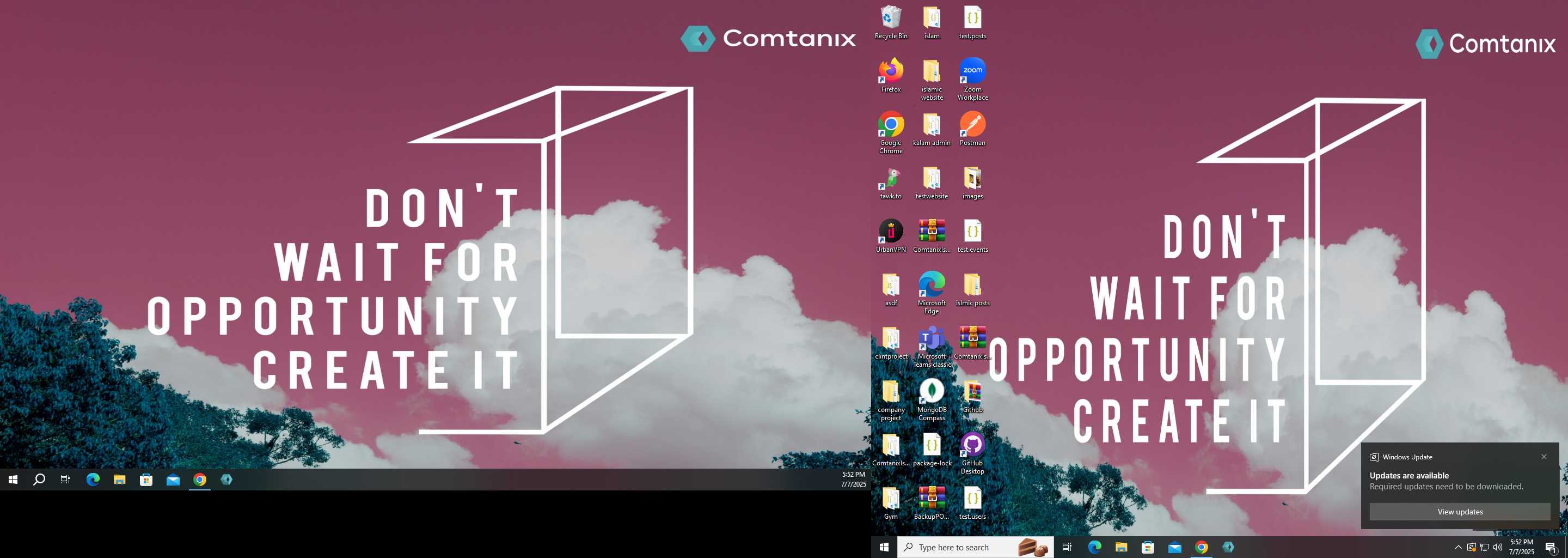1568x558 pixels.
Task: Select the GitHub Desktop shortcut
Action: click(972, 453)
